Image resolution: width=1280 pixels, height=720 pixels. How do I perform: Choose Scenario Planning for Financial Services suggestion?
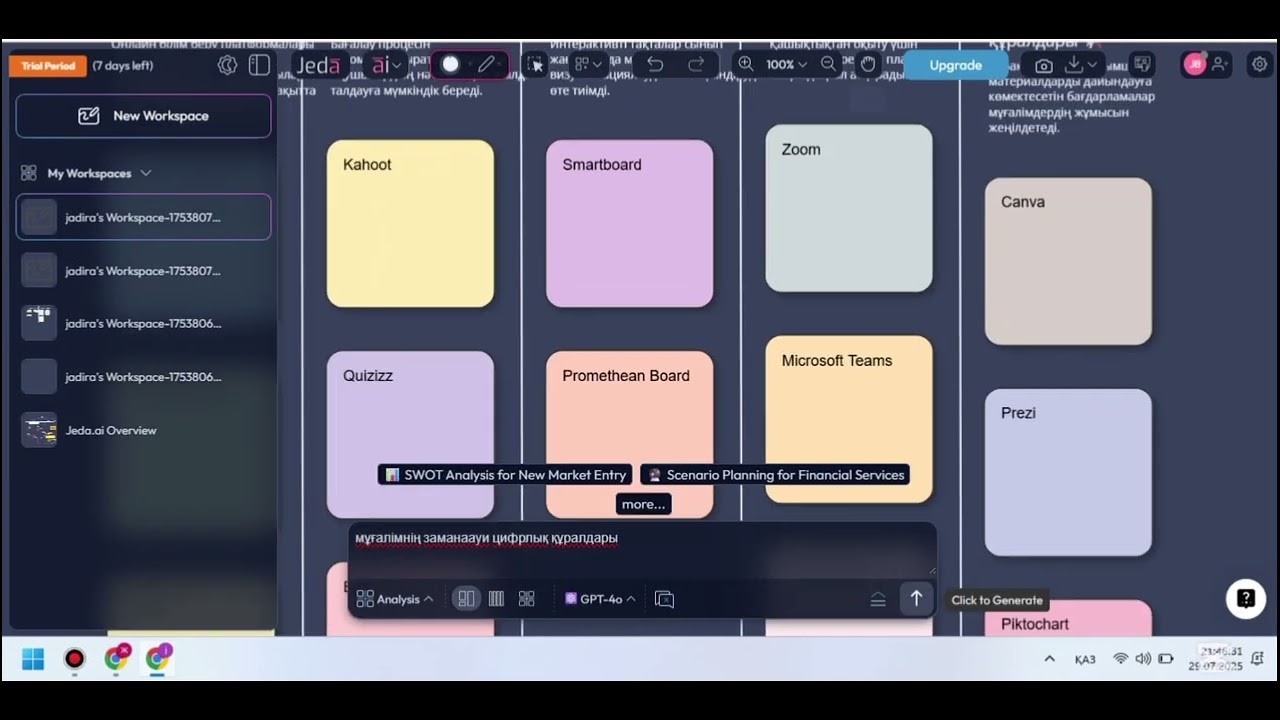[x=775, y=475]
